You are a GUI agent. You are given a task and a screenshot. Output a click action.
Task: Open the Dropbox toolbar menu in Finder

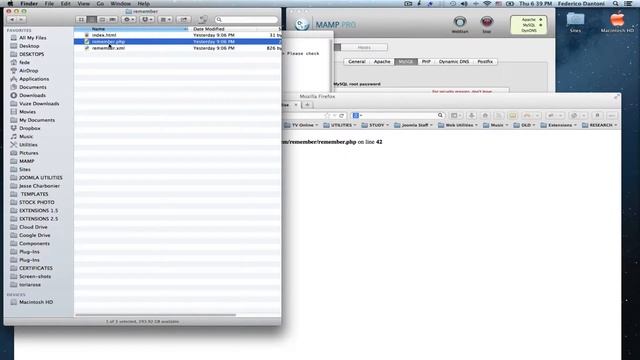tap(147, 20)
